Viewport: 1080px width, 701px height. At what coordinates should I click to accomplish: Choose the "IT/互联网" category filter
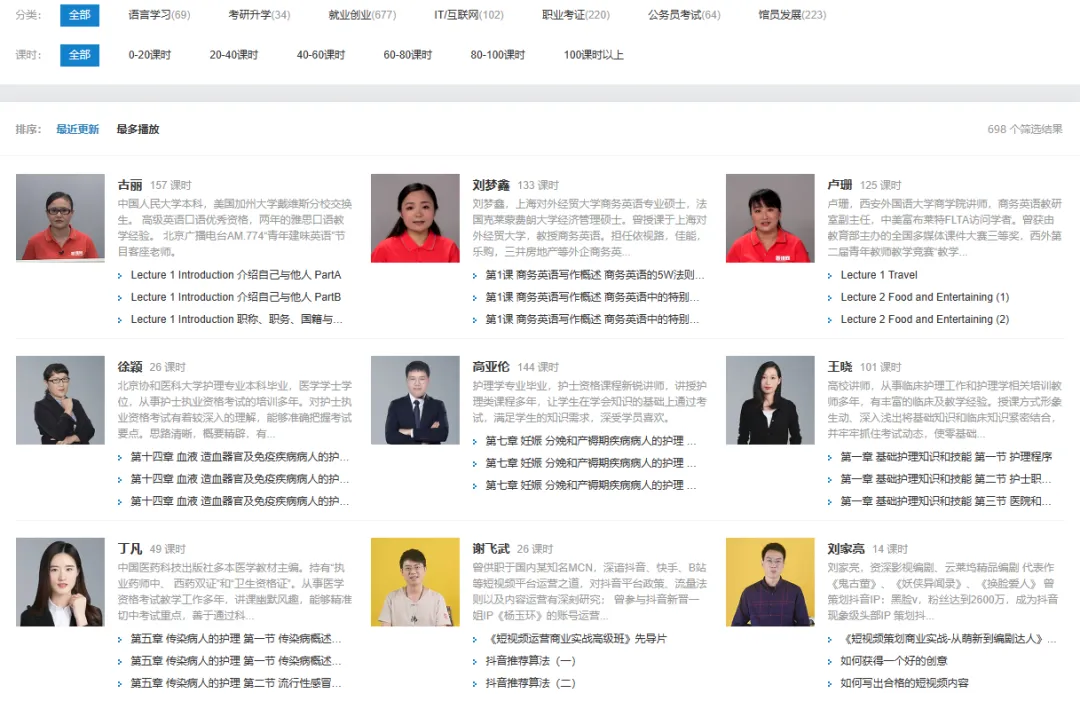pyautogui.click(x=468, y=15)
